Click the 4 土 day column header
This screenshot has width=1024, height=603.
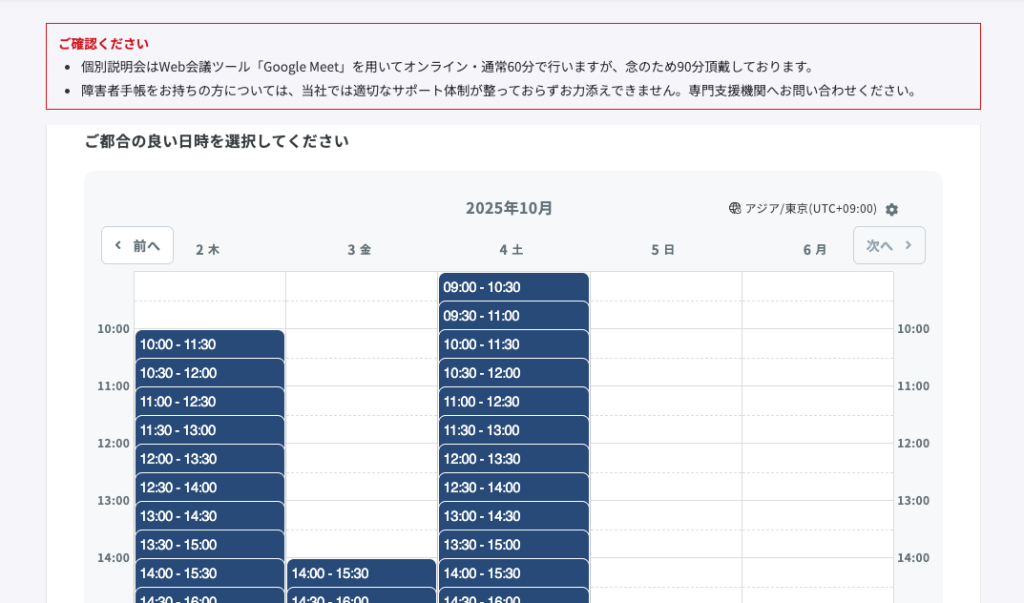(512, 250)
